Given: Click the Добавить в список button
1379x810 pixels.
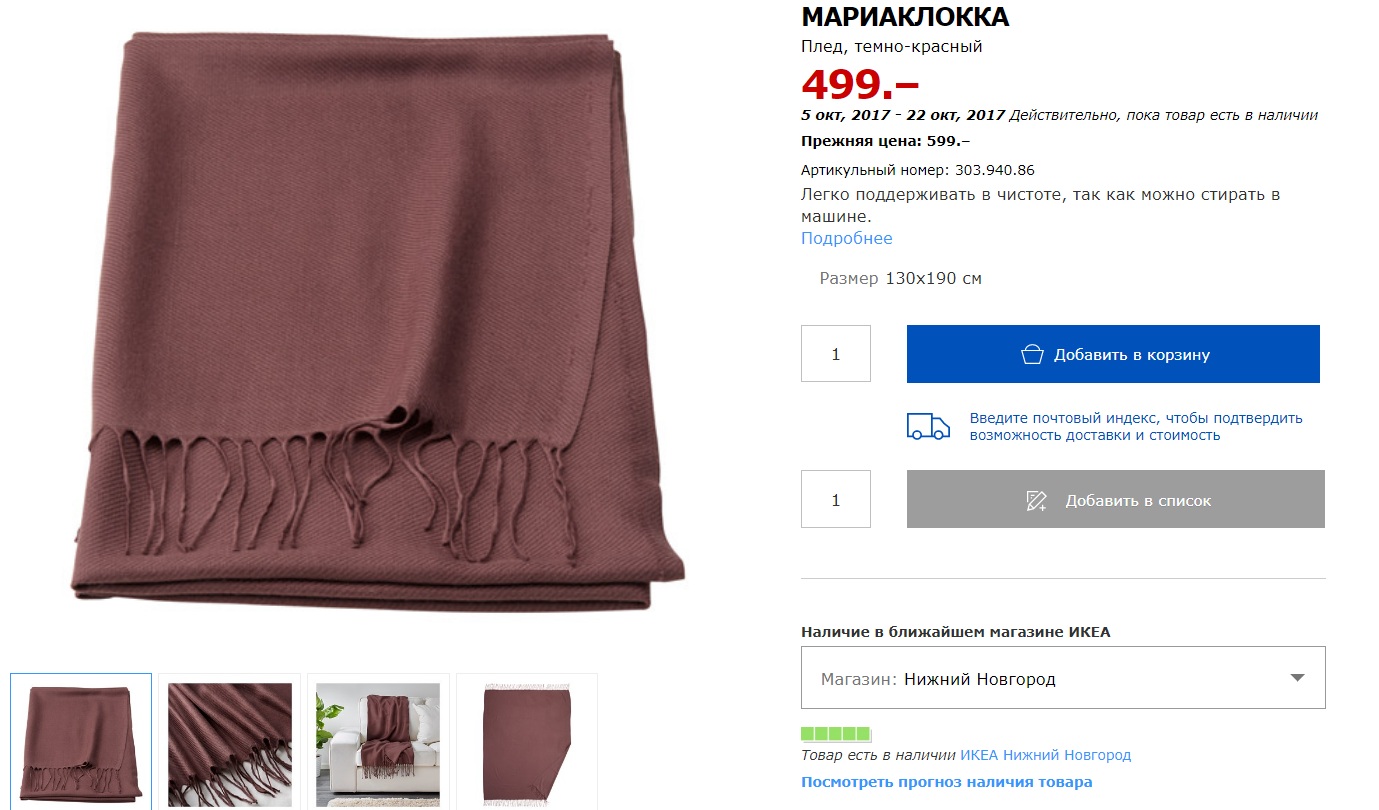Looking at the screenshot, I should [1115, 500].
